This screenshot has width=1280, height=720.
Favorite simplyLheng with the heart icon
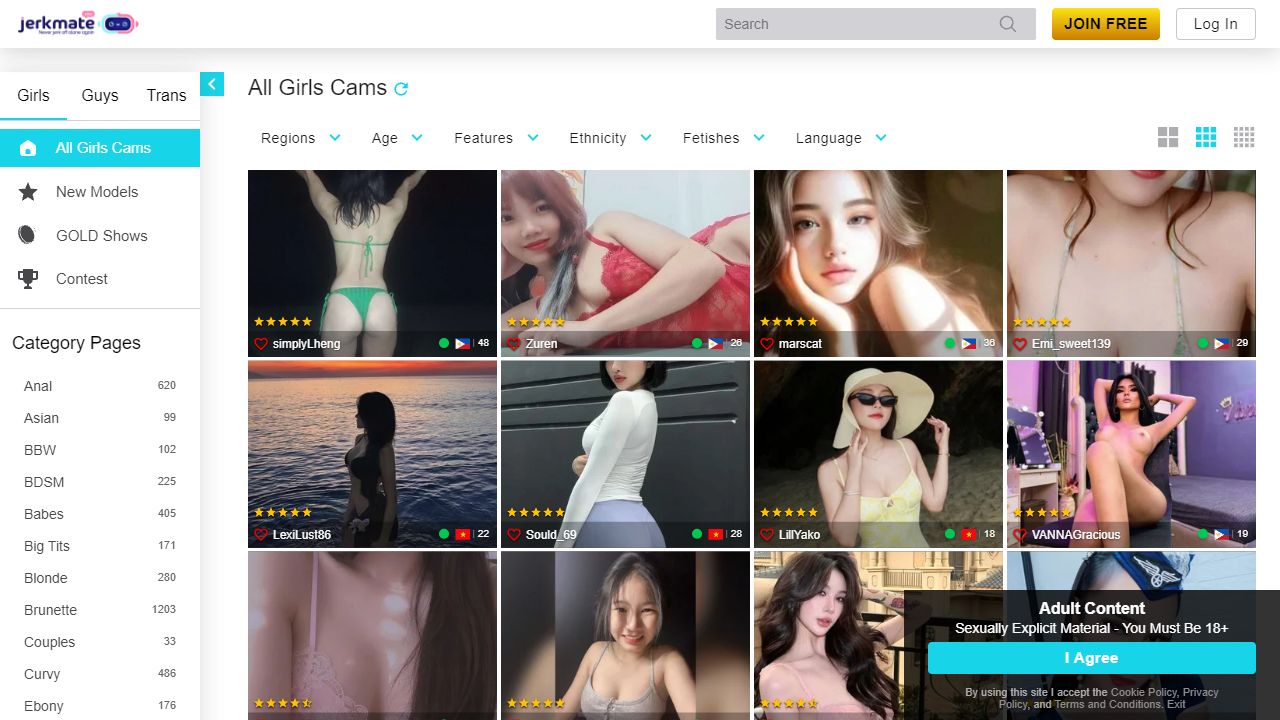tap(261, 343)
